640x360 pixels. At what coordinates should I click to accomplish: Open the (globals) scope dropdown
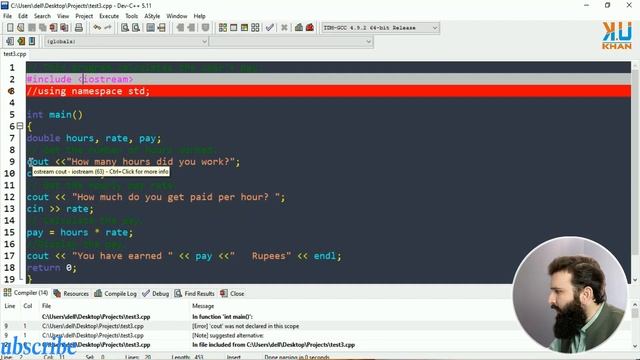tap(127, 41)
